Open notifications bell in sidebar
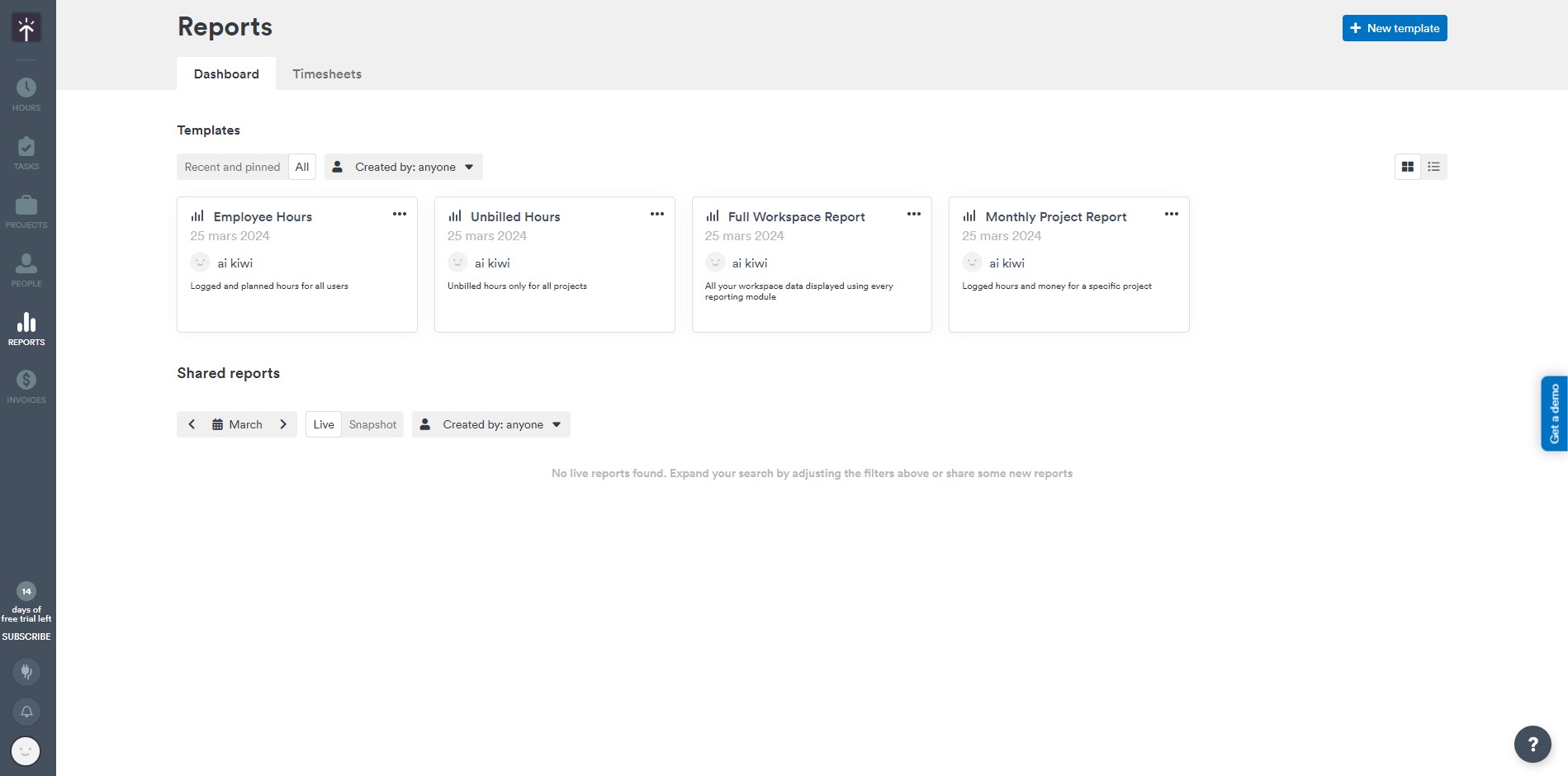 [26, 712]
